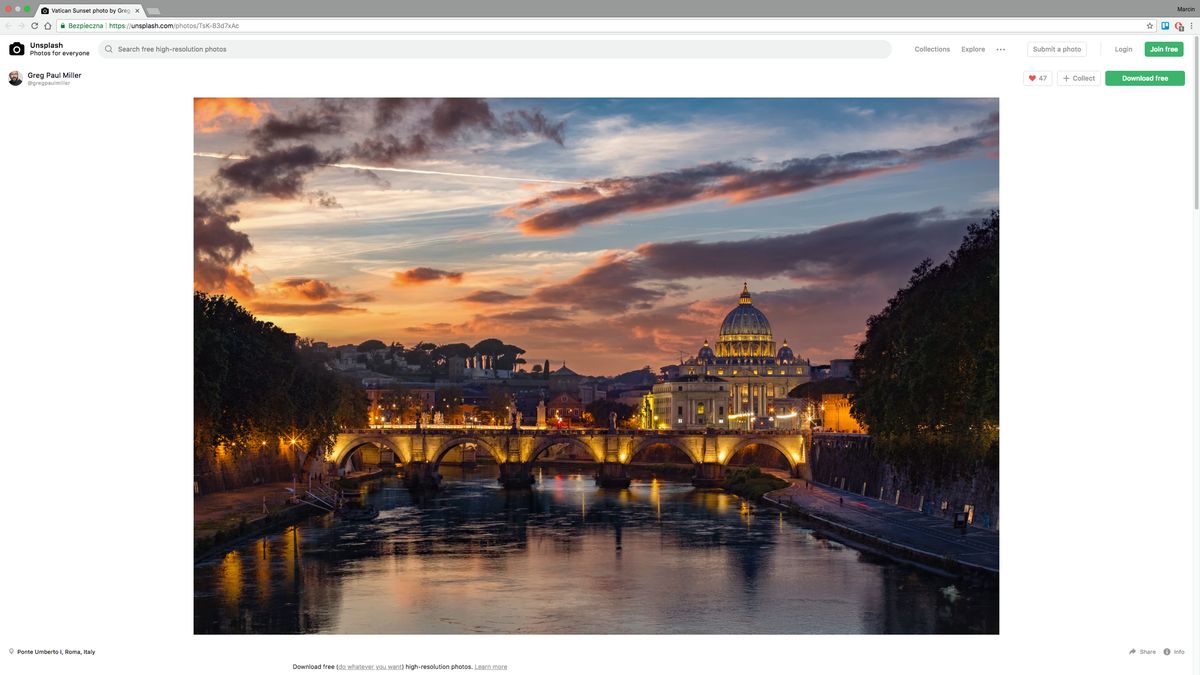Open the Learn more link
This screenshot has height=675, width=1200.
(x=491, y=667)
